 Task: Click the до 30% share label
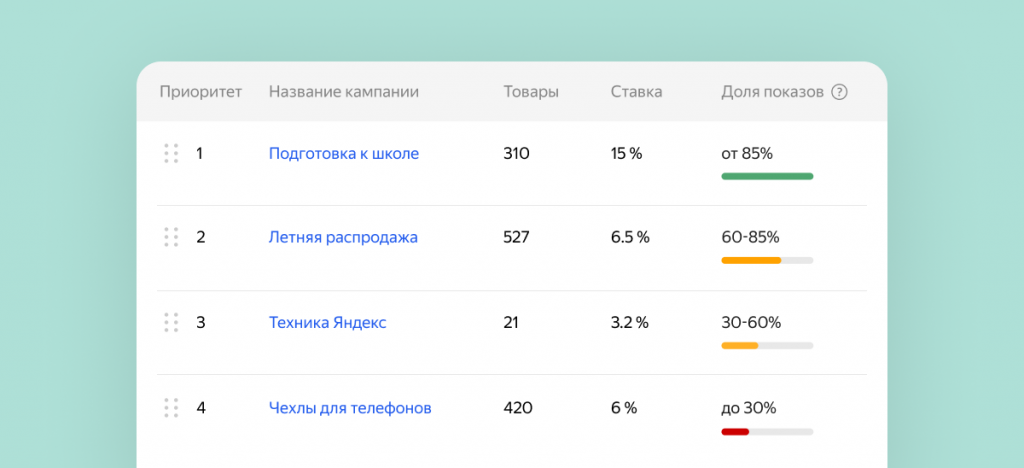748,409
